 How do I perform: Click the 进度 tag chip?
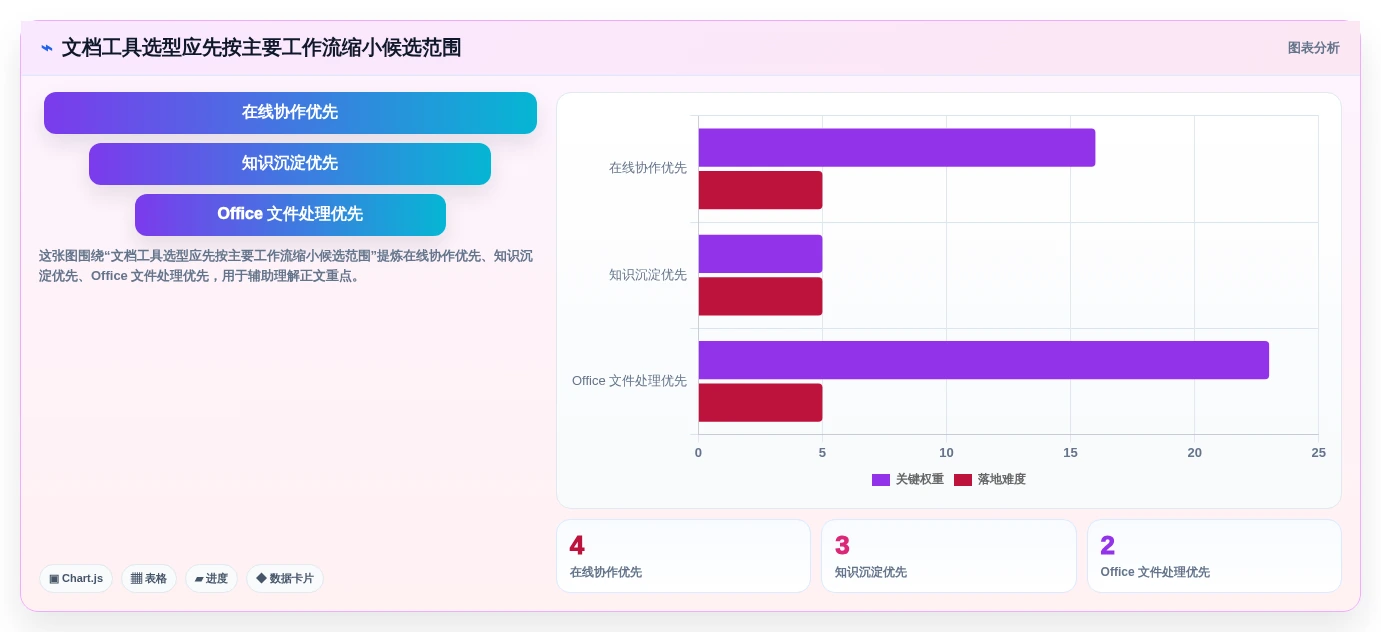211,578
